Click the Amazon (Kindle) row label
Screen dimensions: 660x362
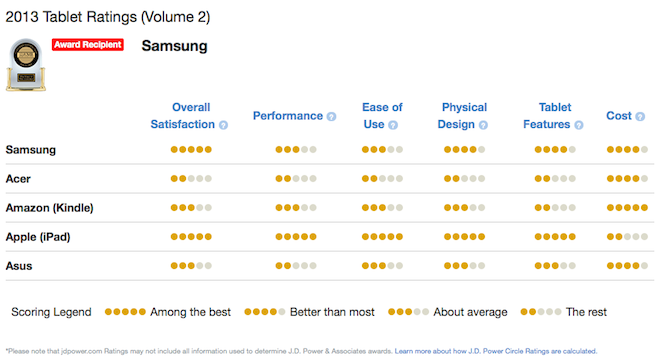[49, 208]
